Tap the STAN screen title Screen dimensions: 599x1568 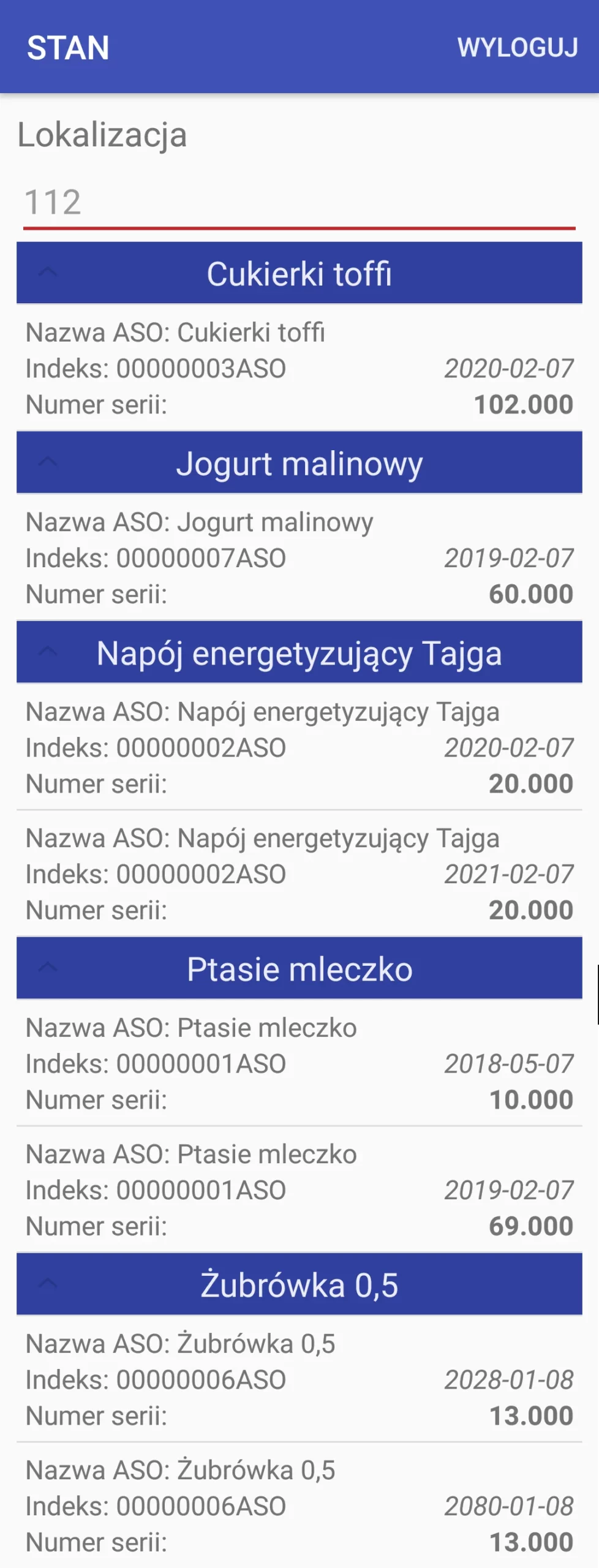coord(68,48)
